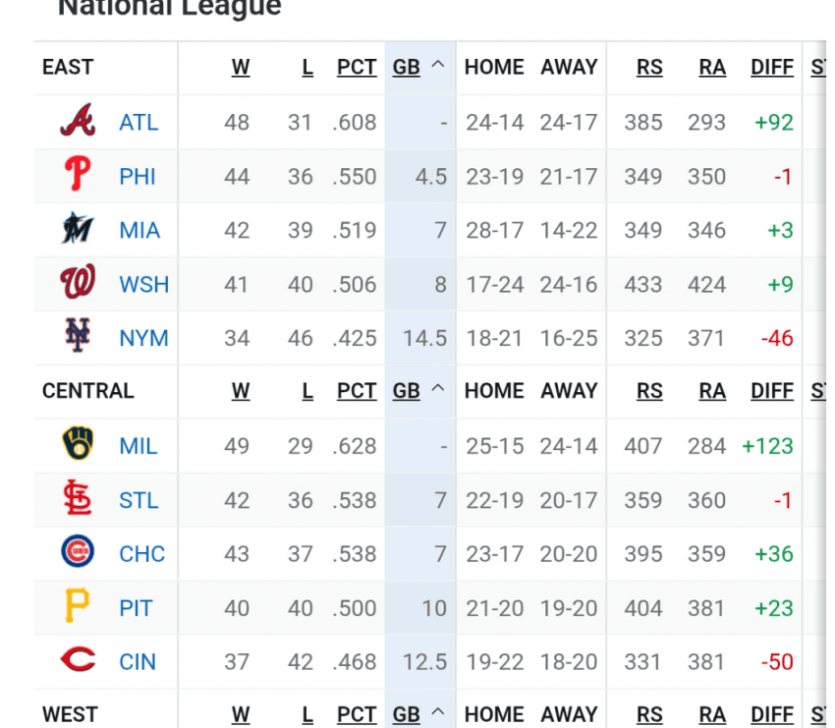Select the Nationals curly W logo
The image size is (835, 728).
click(x=78, y=281)
